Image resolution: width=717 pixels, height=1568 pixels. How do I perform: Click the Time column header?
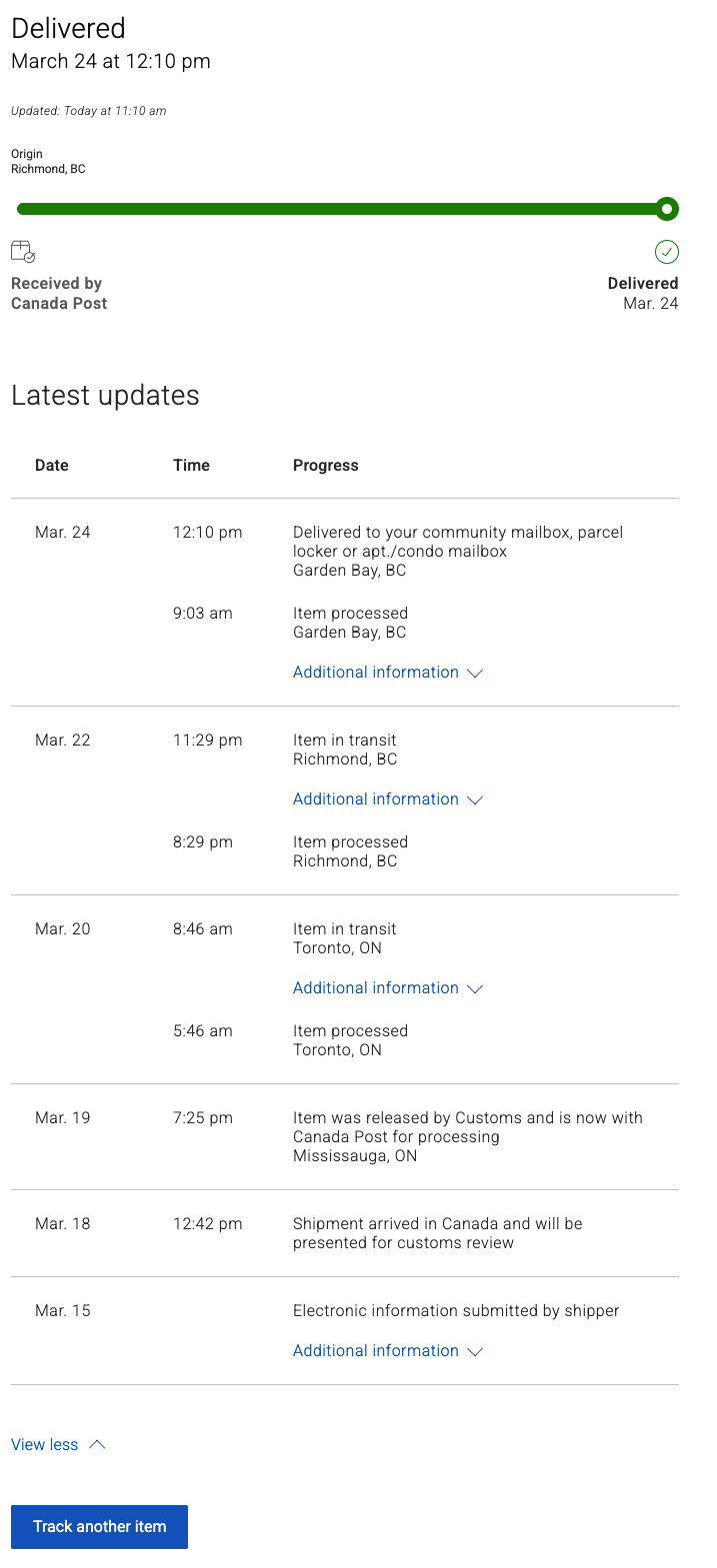coord(191,466)
